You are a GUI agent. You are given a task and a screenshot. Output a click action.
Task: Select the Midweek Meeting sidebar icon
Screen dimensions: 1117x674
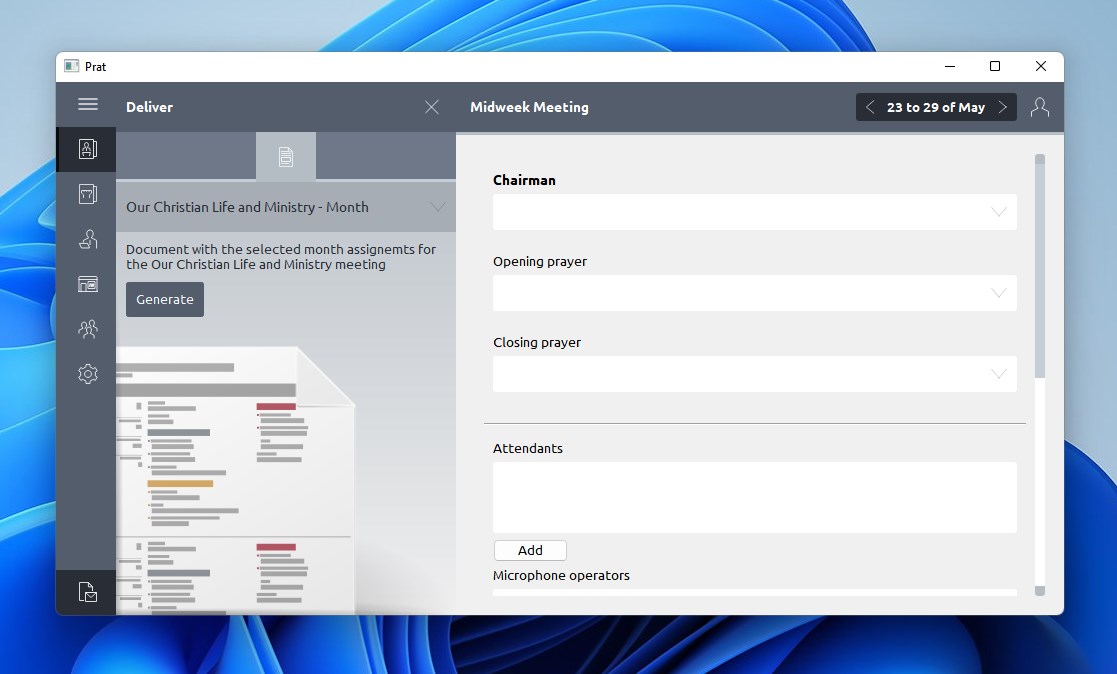pyautogui.click(x=87, y=150)
